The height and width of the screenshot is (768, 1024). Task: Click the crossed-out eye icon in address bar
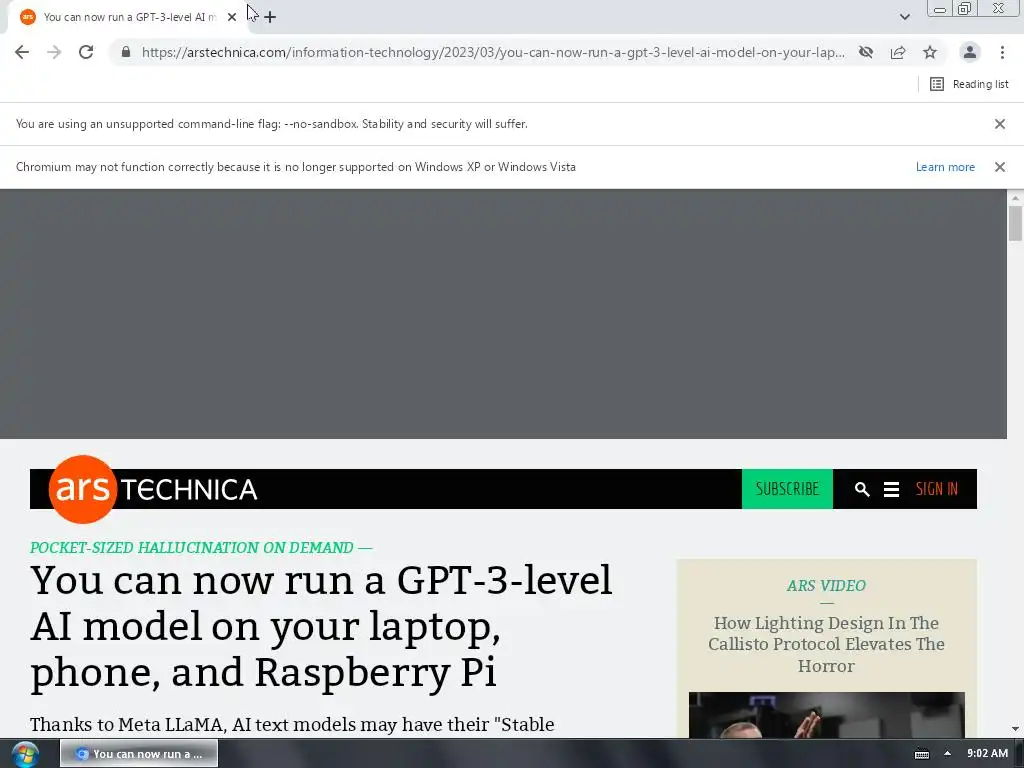[866, 52]
